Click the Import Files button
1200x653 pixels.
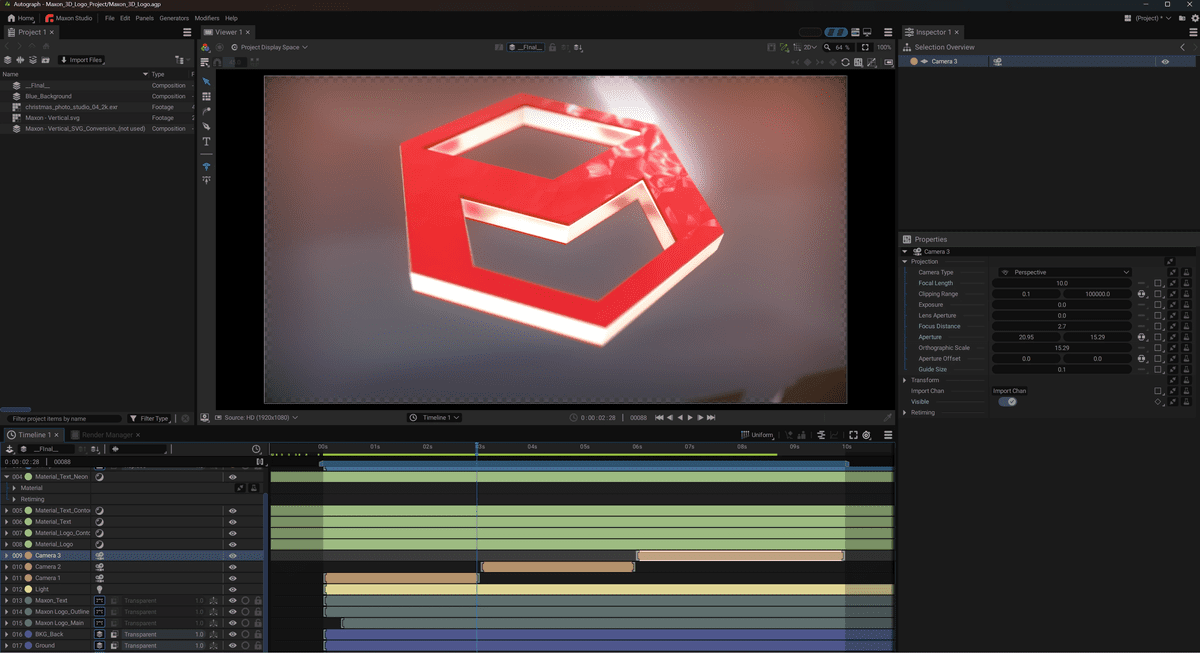pyautogui.click(x=82, y=60)
